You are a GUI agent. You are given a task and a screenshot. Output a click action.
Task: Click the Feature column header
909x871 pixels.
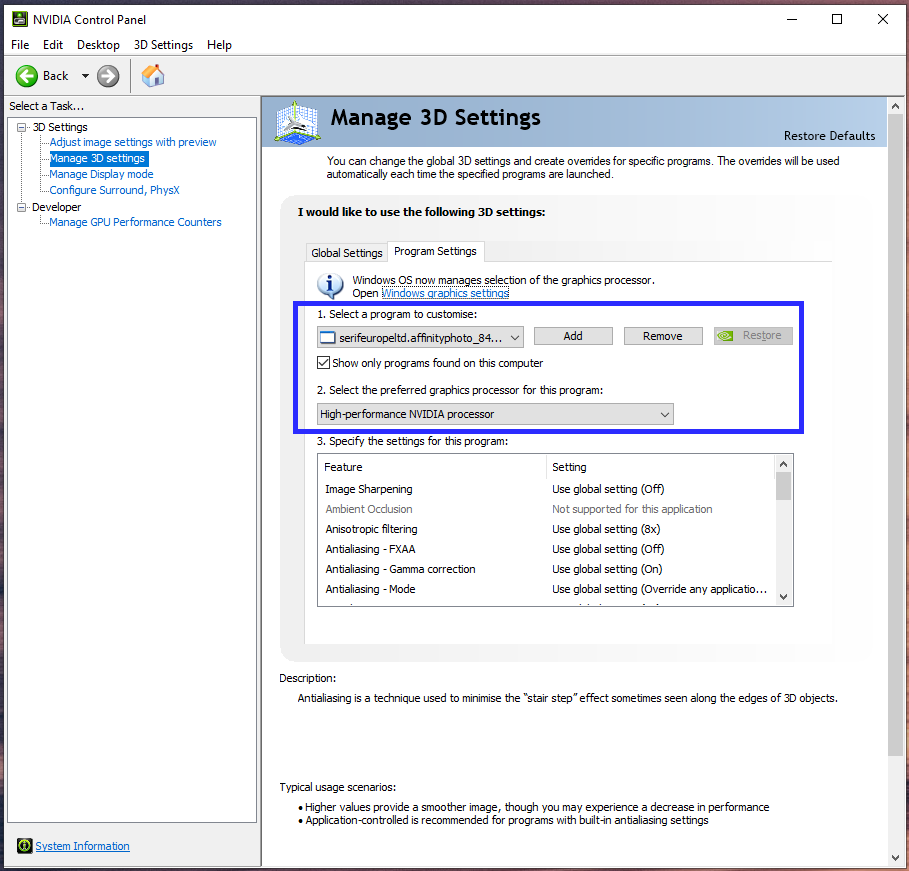click(432, 467)
